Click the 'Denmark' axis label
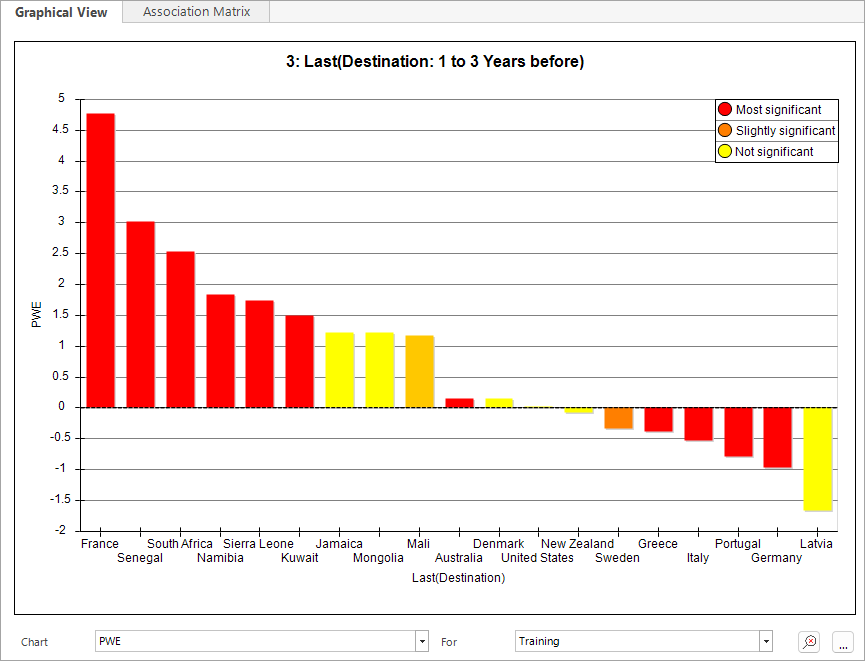Screen dimensions: 865x661 point(498,543)
